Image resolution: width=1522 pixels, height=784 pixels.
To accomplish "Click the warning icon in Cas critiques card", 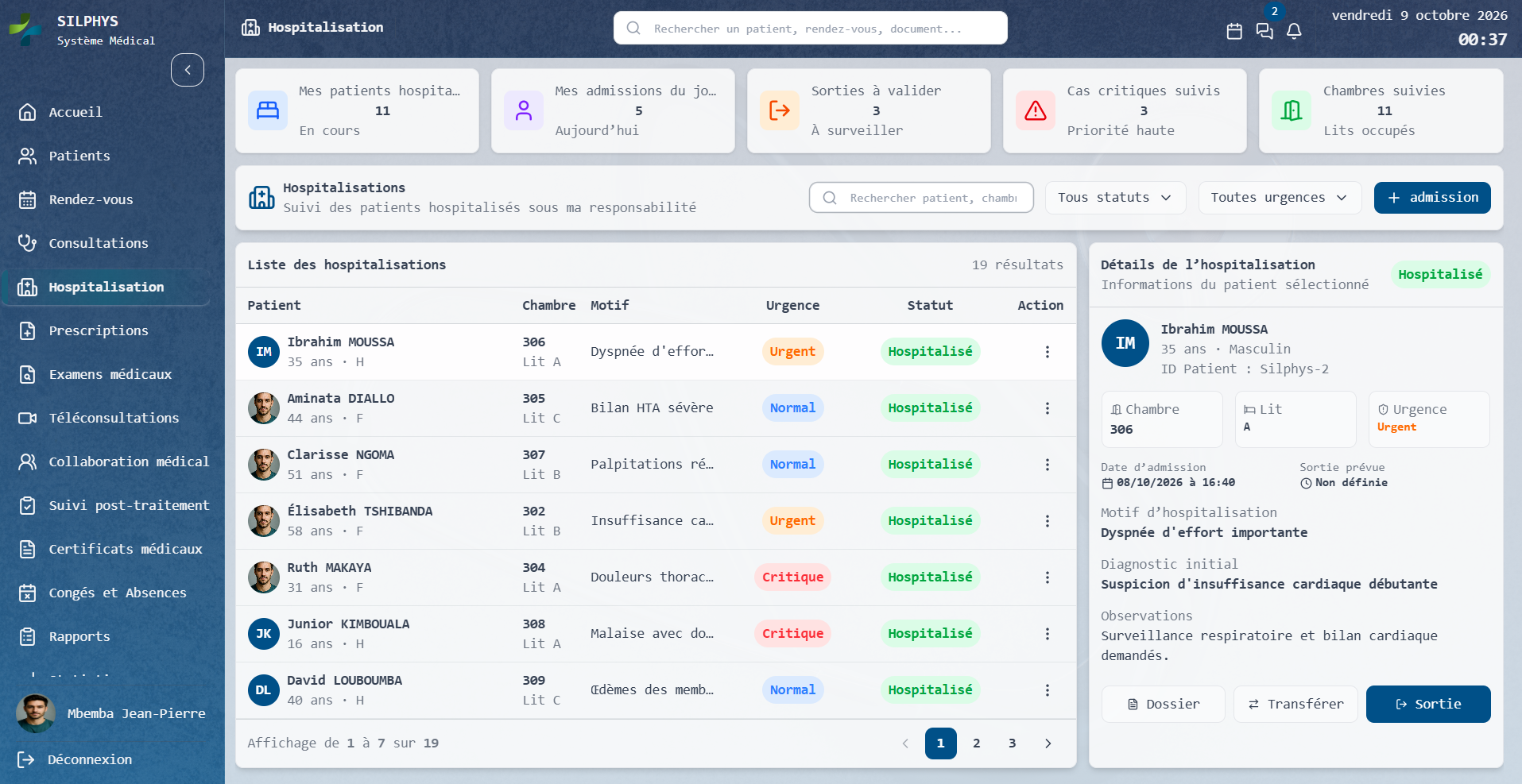I will coord(1036,110).
